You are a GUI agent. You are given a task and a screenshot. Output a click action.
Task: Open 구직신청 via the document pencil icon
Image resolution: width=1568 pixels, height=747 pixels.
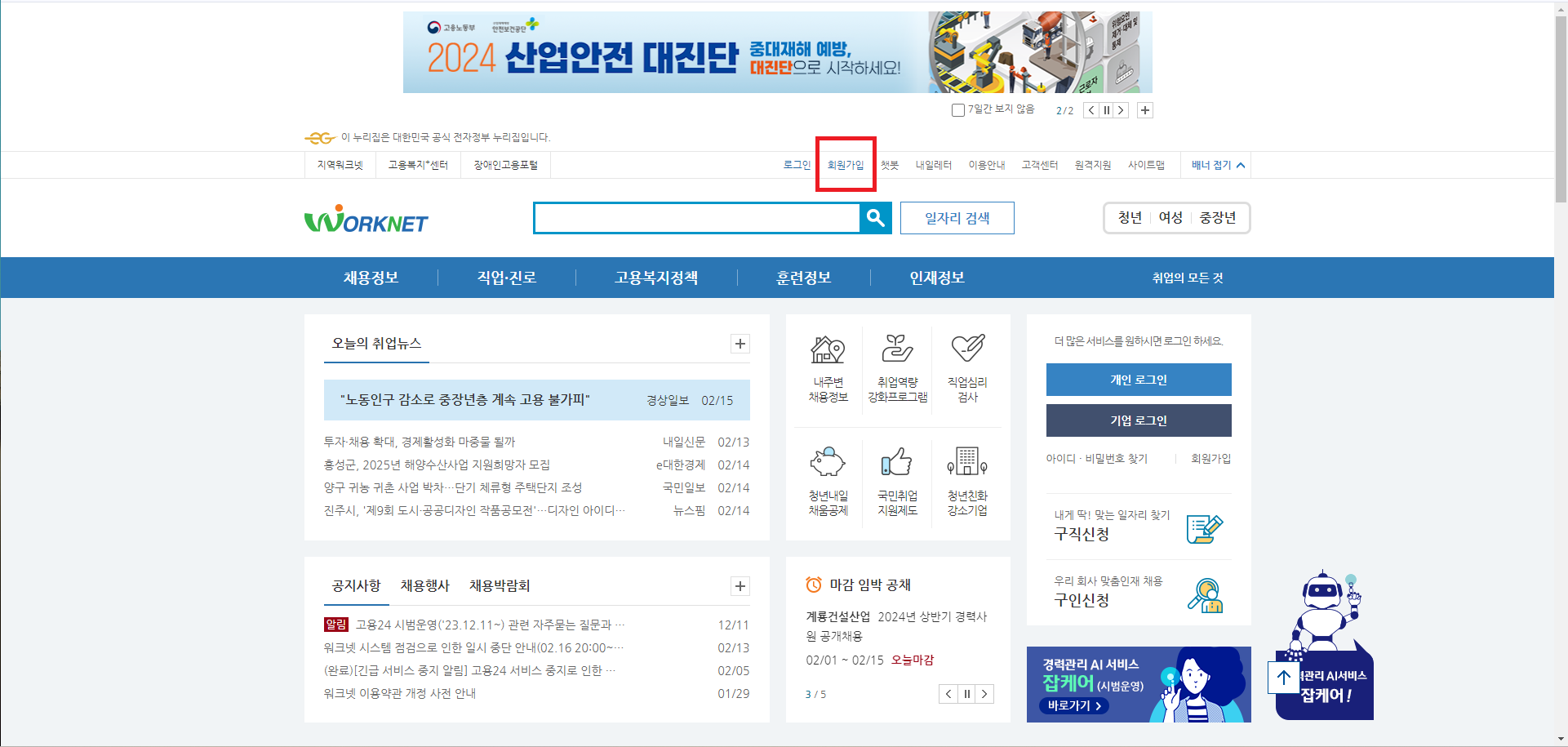point(1204,529)
